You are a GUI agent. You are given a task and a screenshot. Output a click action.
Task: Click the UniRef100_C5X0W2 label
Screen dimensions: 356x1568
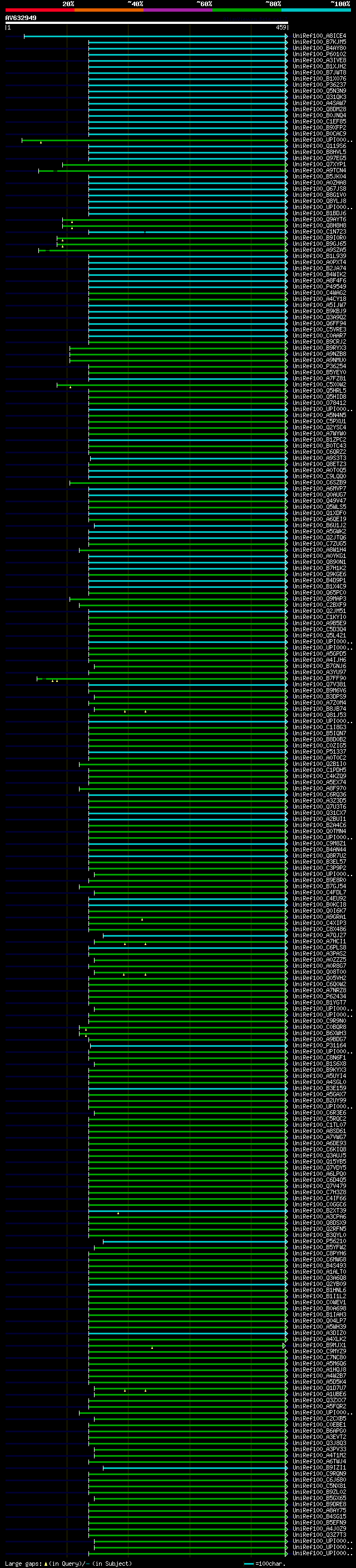pyautogui.click(x=319, y=385)
